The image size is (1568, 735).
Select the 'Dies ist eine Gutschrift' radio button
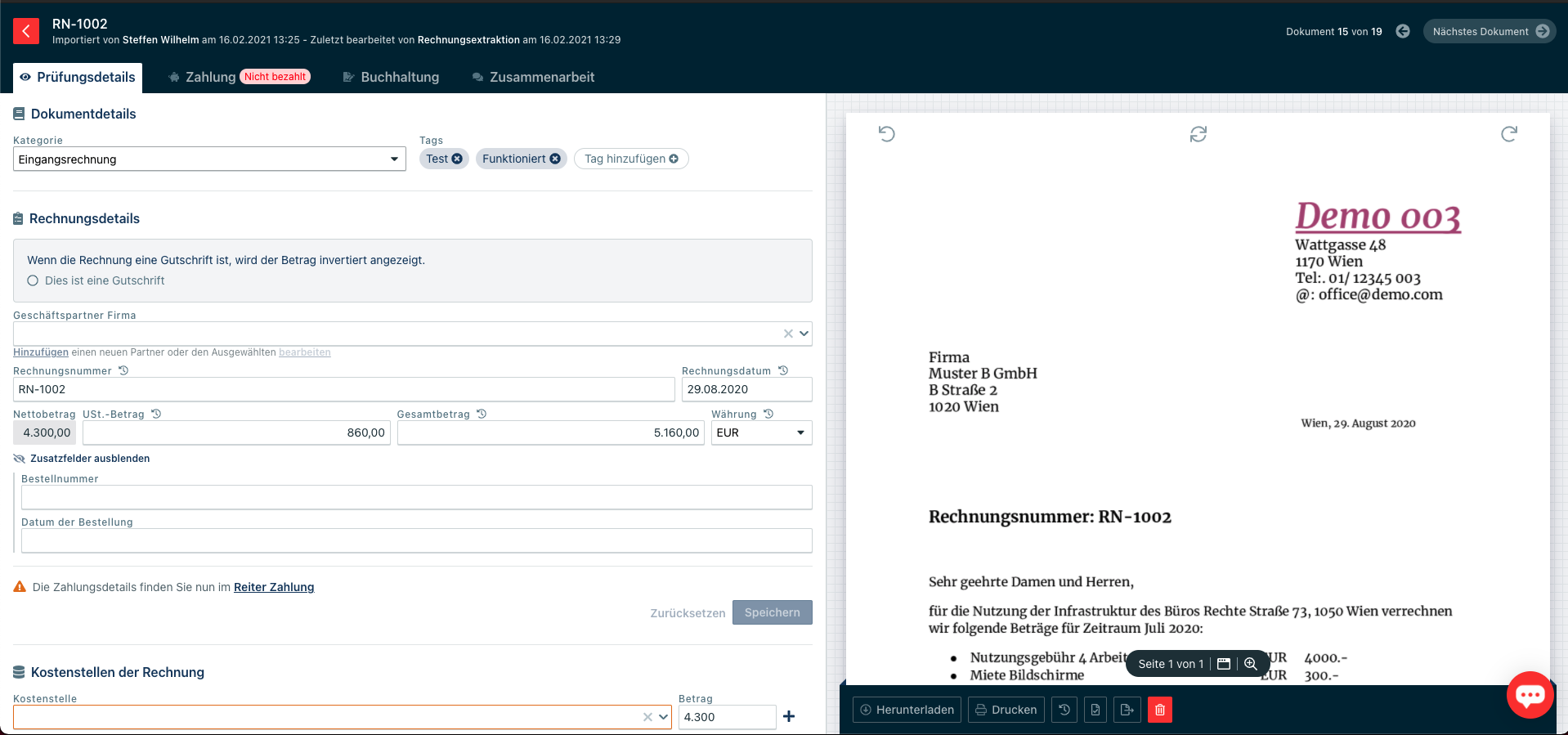pyautogui.click(x=33, y=280)
